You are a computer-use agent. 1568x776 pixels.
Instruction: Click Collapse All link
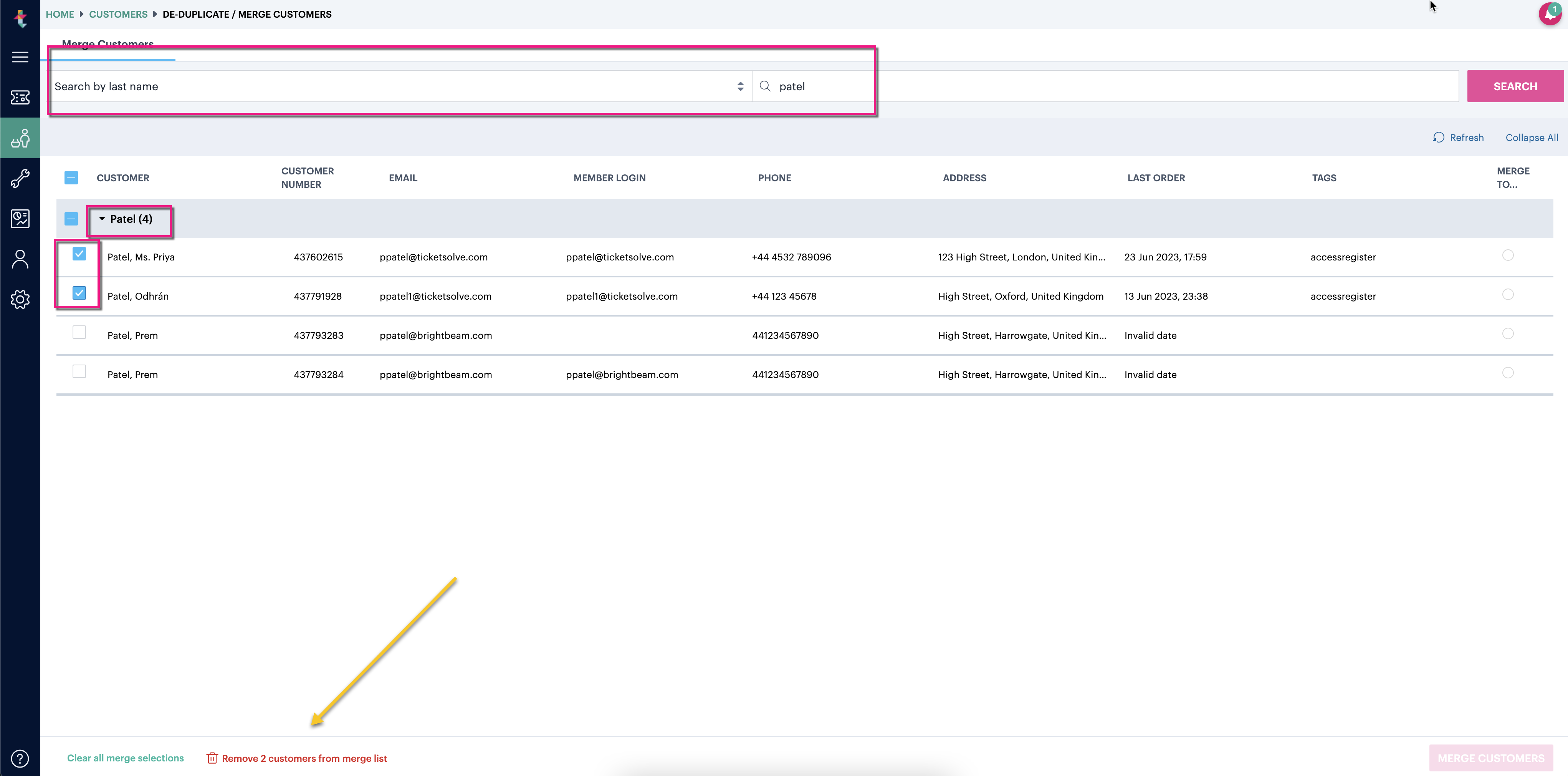pos(1532,138)
